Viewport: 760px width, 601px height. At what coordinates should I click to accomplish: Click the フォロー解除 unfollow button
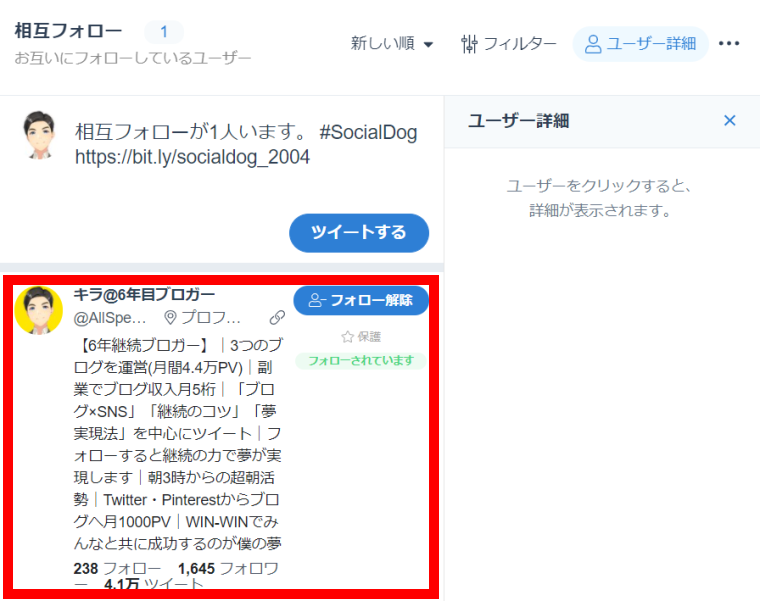click(361, 300)
